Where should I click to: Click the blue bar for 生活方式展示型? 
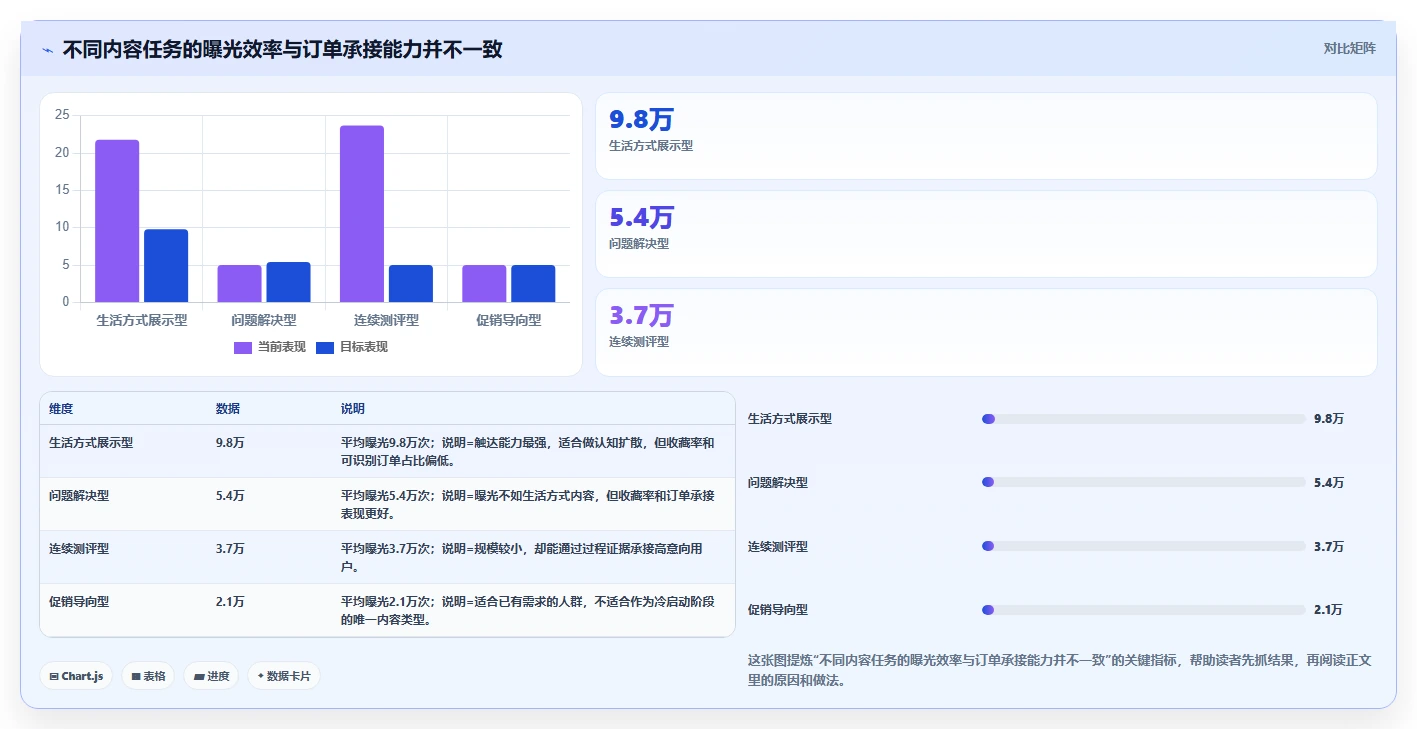point(166,266)
